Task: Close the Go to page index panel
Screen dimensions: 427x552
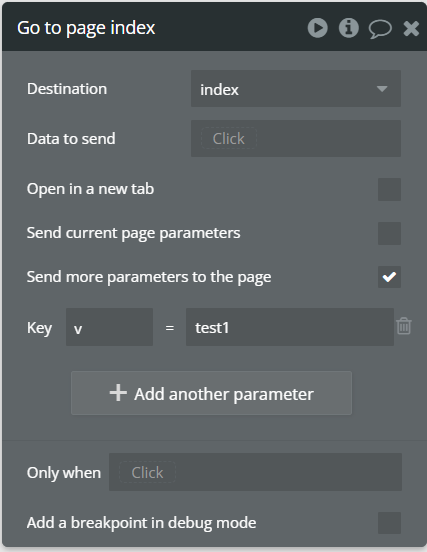Action: [x=411, y=29]
